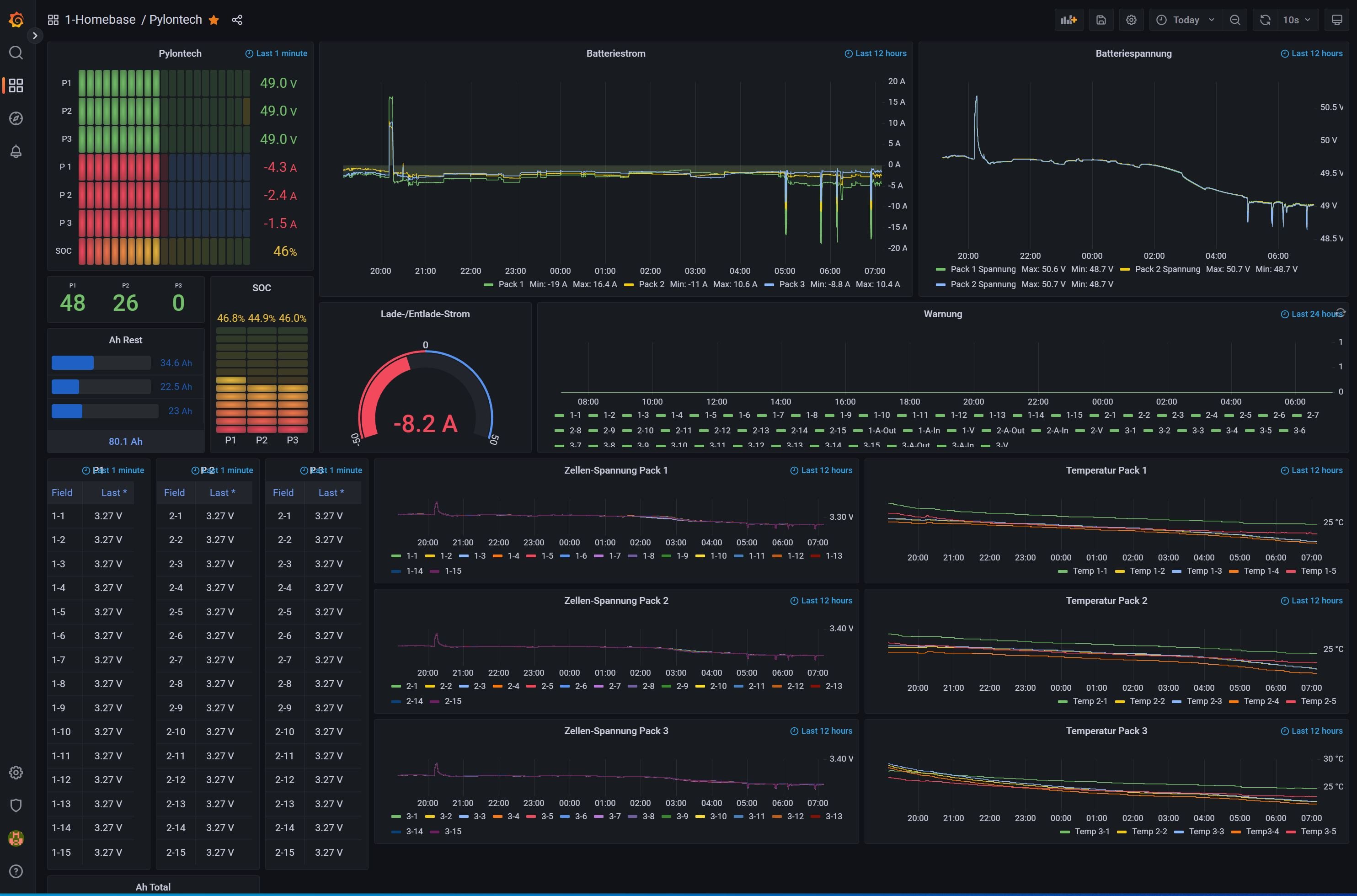Click the 1-5 red legend color swatch

click(x=531, y=556)
